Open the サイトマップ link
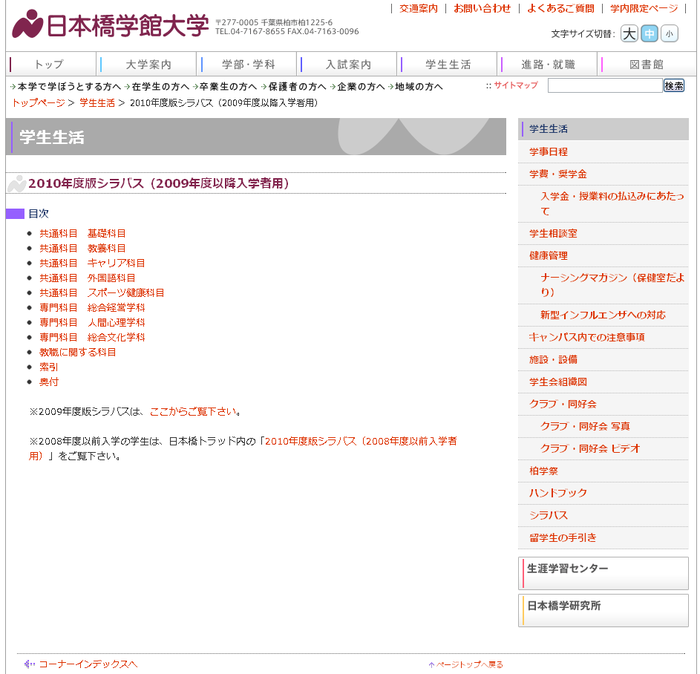Viewport: 700px width, 674px height. (516, 85)
